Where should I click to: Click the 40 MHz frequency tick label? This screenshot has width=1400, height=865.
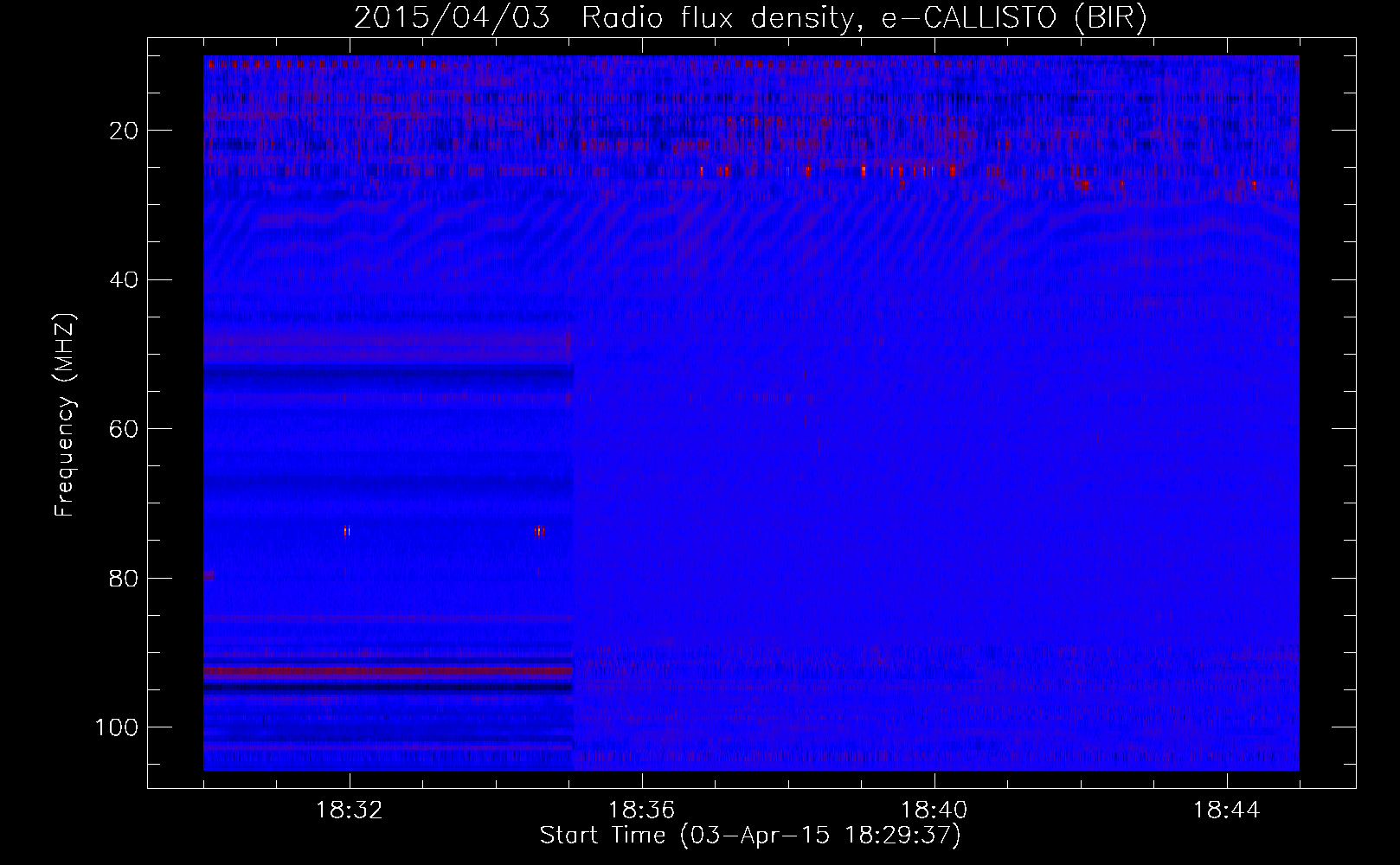coord(124,280)
